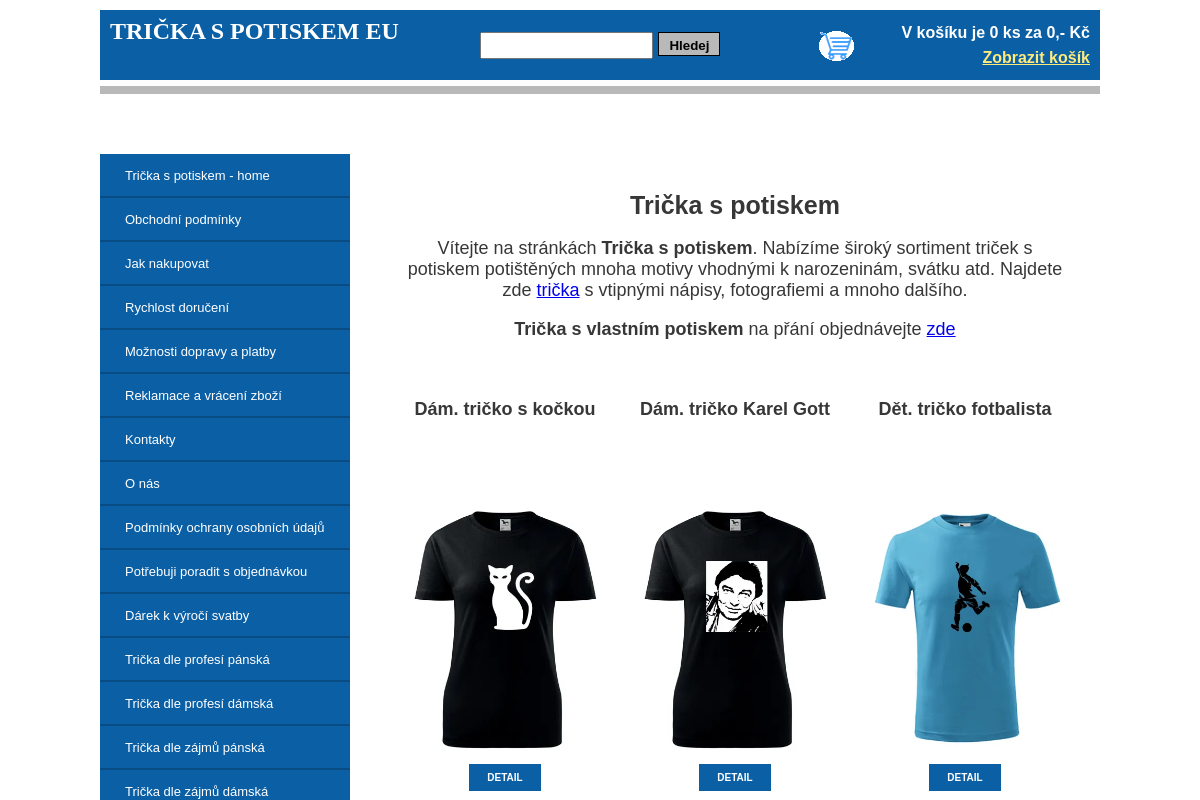Image resolution: width=1200 pixels, height=800 pixels.
Task: Open Obchodní podmínky menu item
Action: point(225,219)
